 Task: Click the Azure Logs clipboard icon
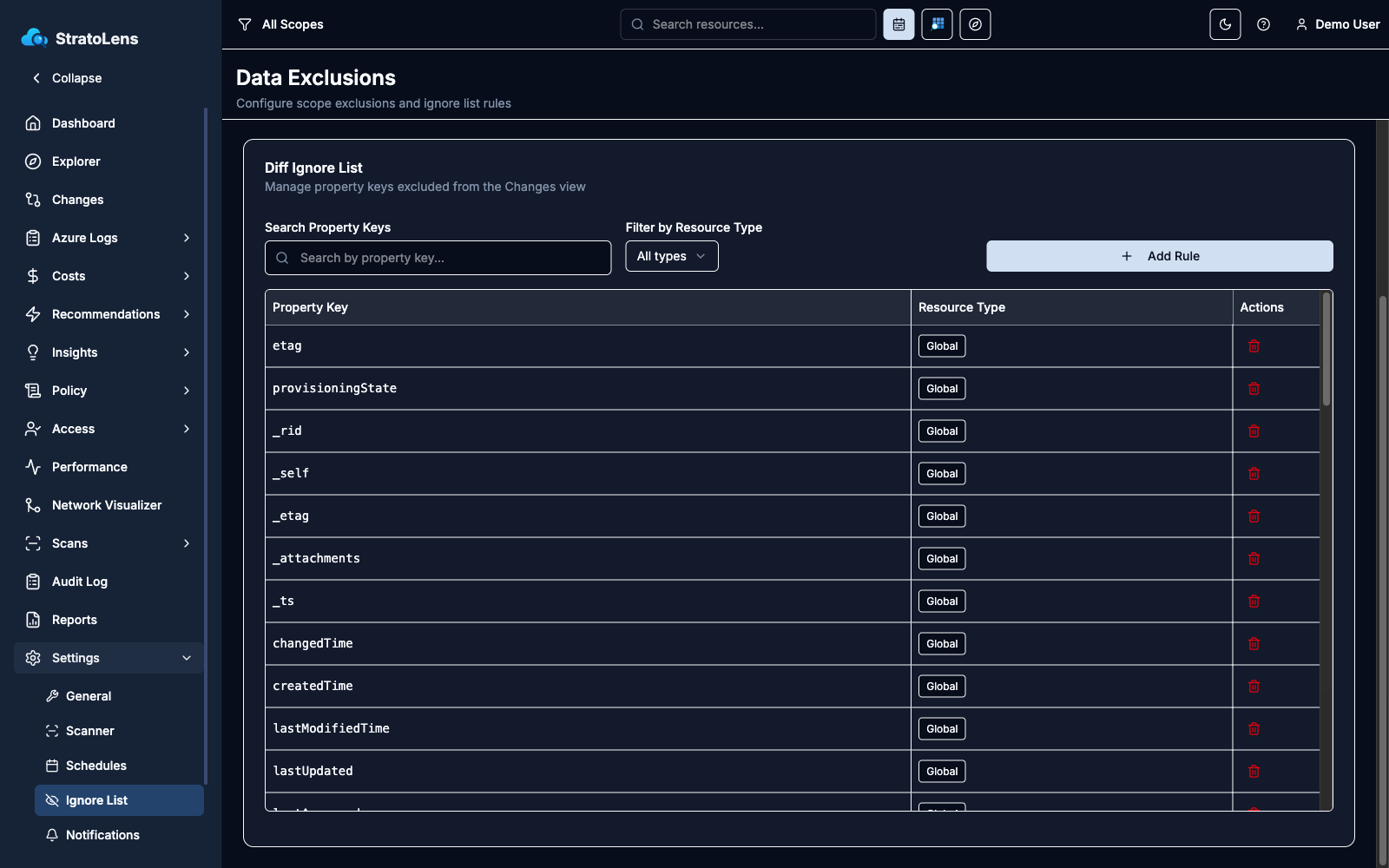[33, 238]
